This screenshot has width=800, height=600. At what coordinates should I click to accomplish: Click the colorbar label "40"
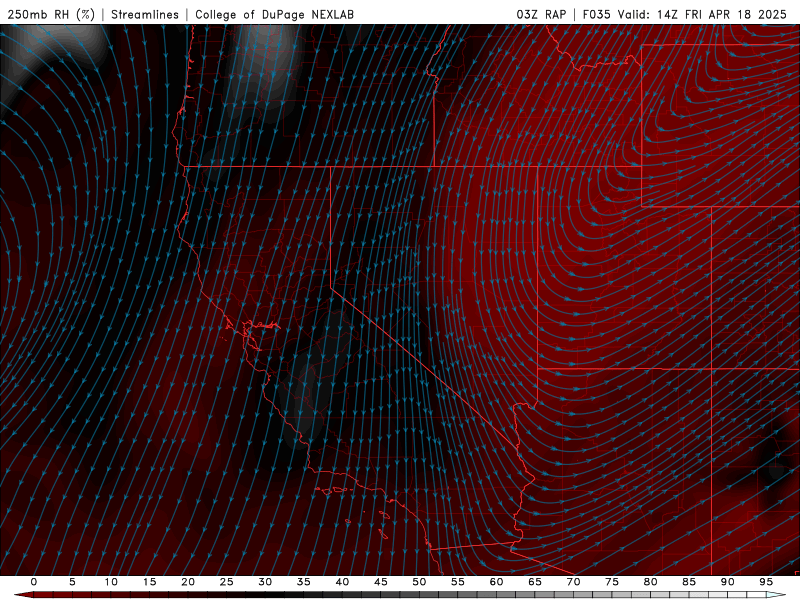(x=342, y=582)
